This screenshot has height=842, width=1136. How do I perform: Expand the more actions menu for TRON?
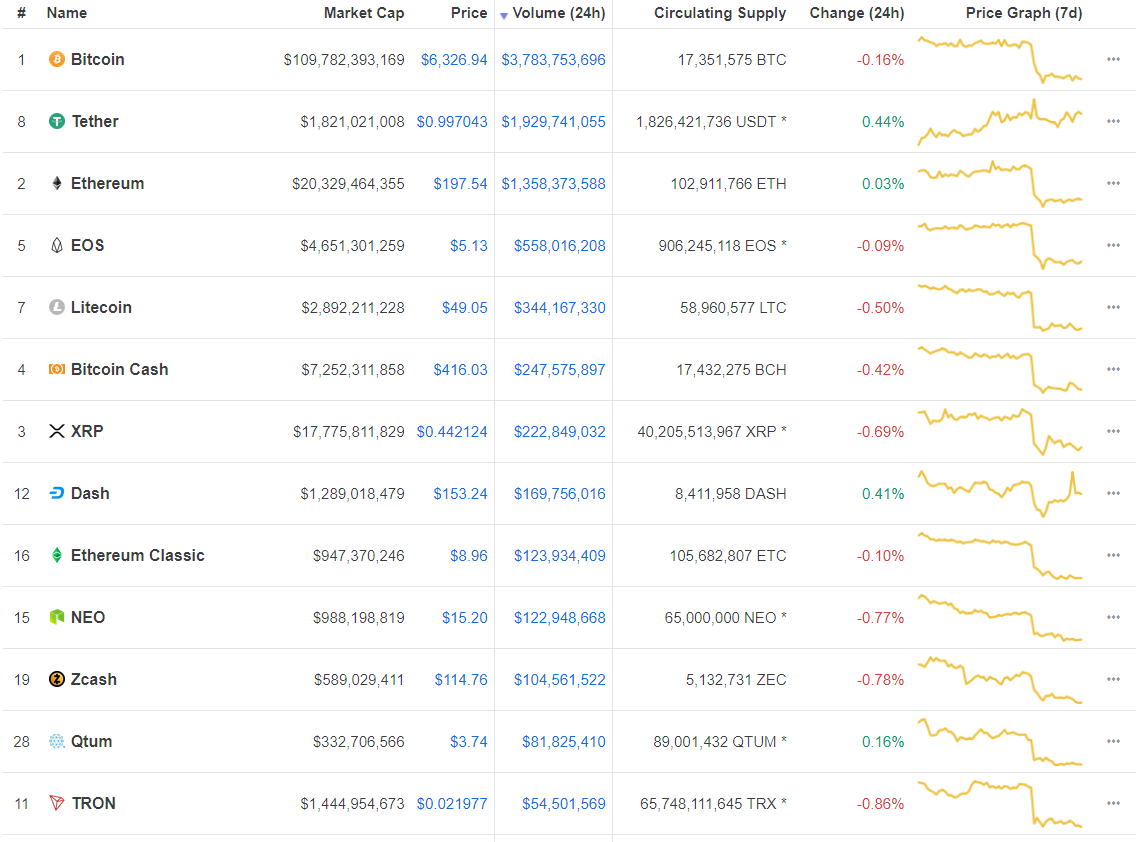(x=1113, y=804)
